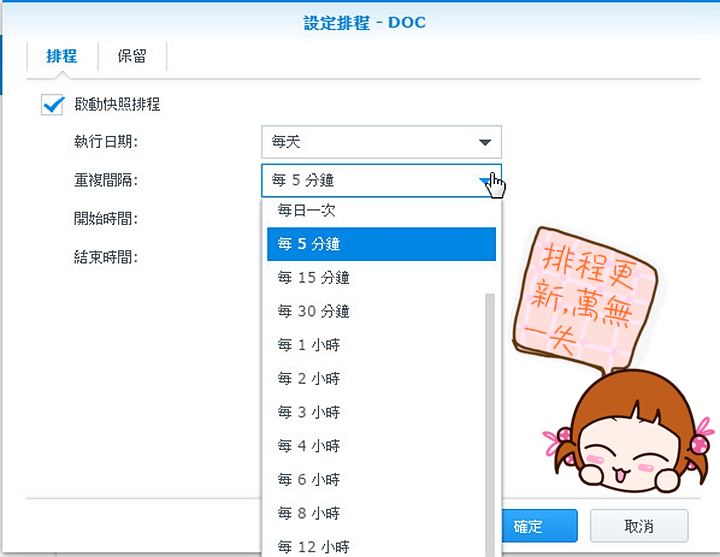Image resolution: width=720 pixels, height=557 pixels.
Task: Collapse the 重複間隔 dropdown via its arrow
Action: pos(486,180)
